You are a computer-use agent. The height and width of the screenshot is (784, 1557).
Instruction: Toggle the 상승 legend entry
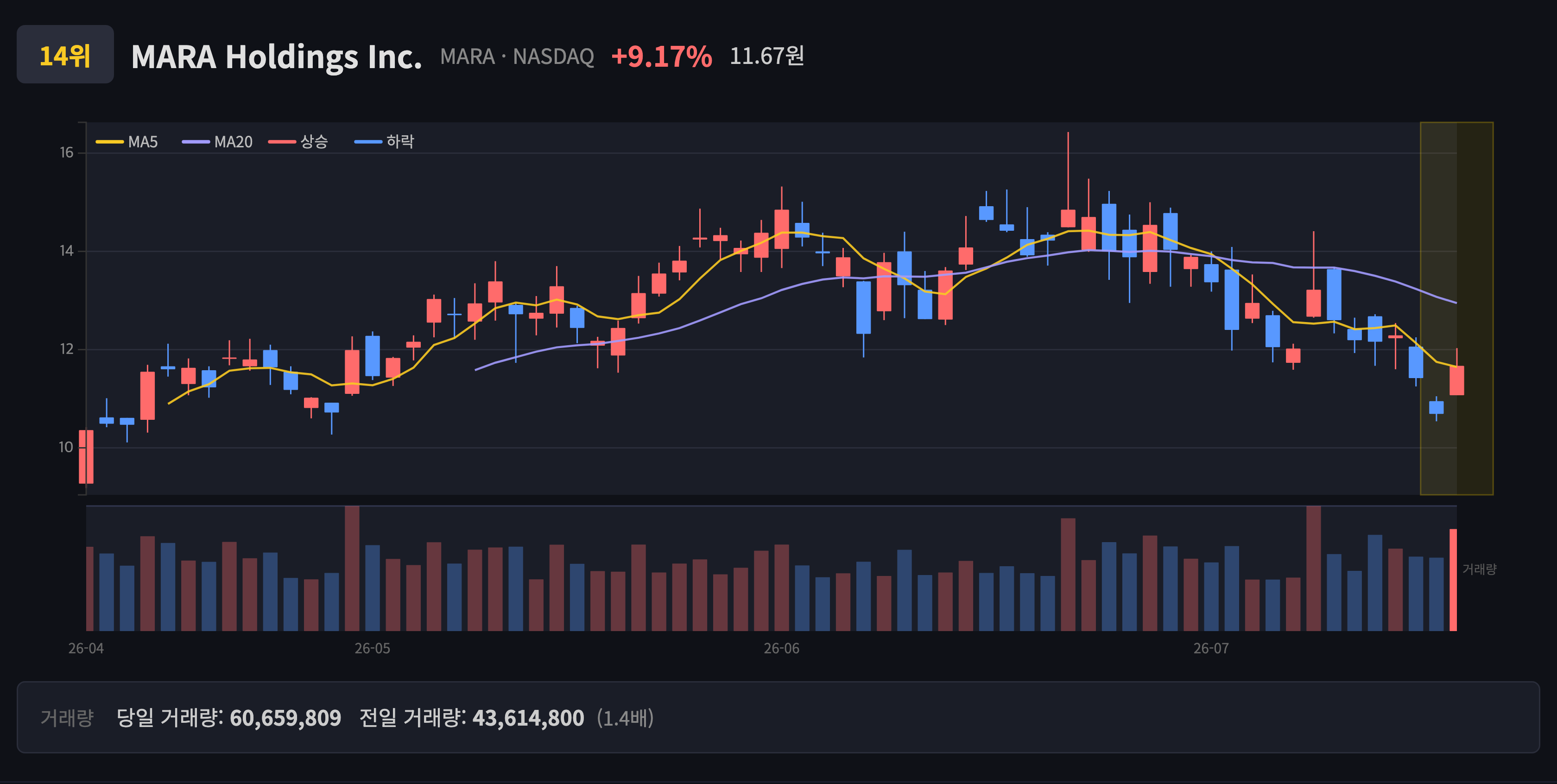tap(298, 141)
